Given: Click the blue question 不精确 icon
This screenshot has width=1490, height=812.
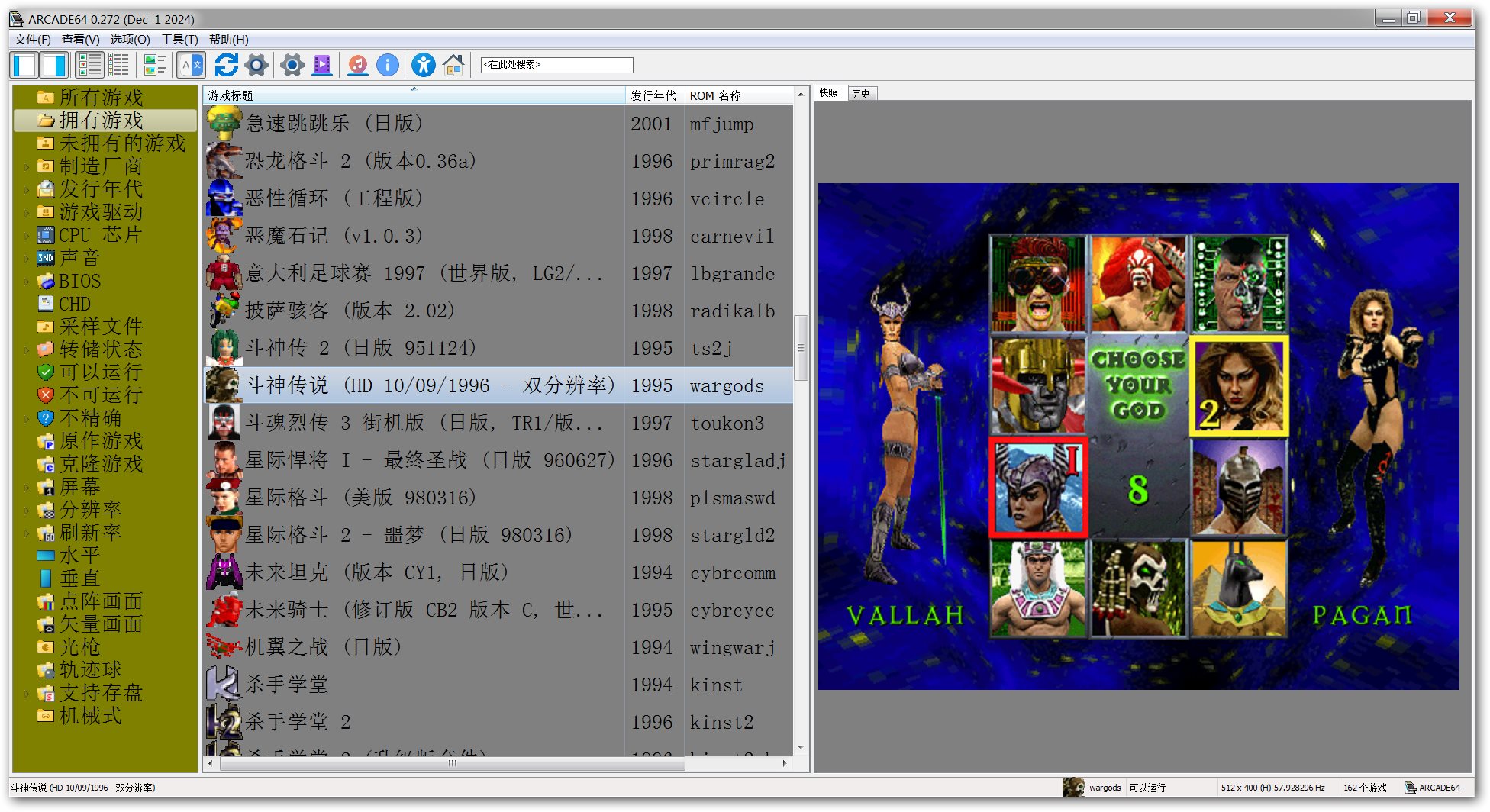Looking at the screenshot, I should (x=46, y=418).
